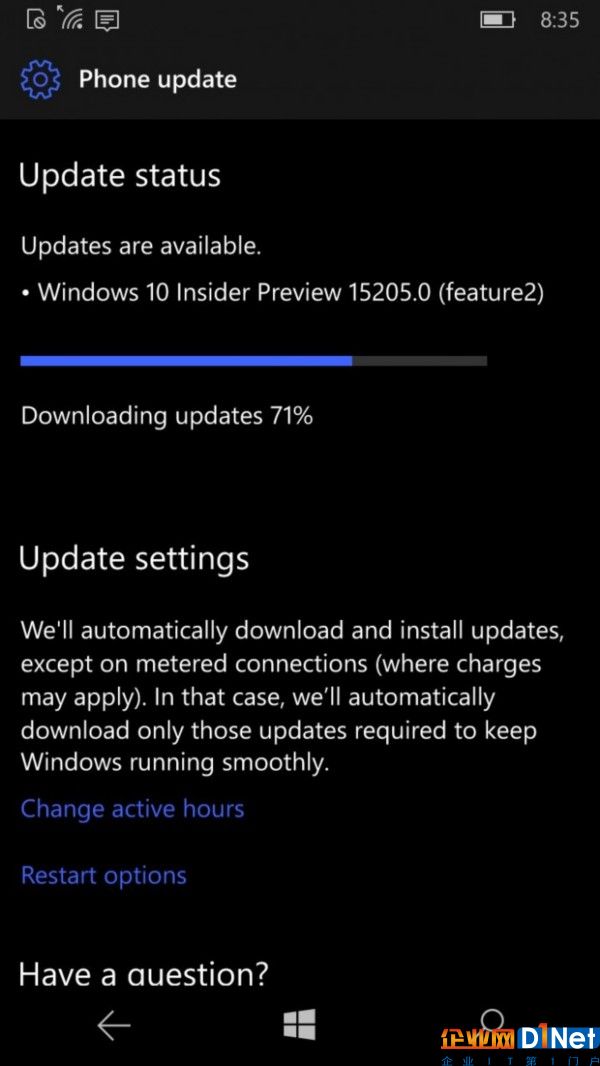
Task: Click the automatic download description paragraph
Action: tap(292, 696)
